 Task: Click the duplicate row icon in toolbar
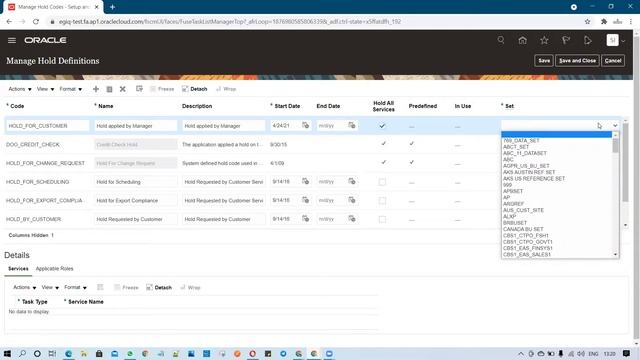[109, 89]
